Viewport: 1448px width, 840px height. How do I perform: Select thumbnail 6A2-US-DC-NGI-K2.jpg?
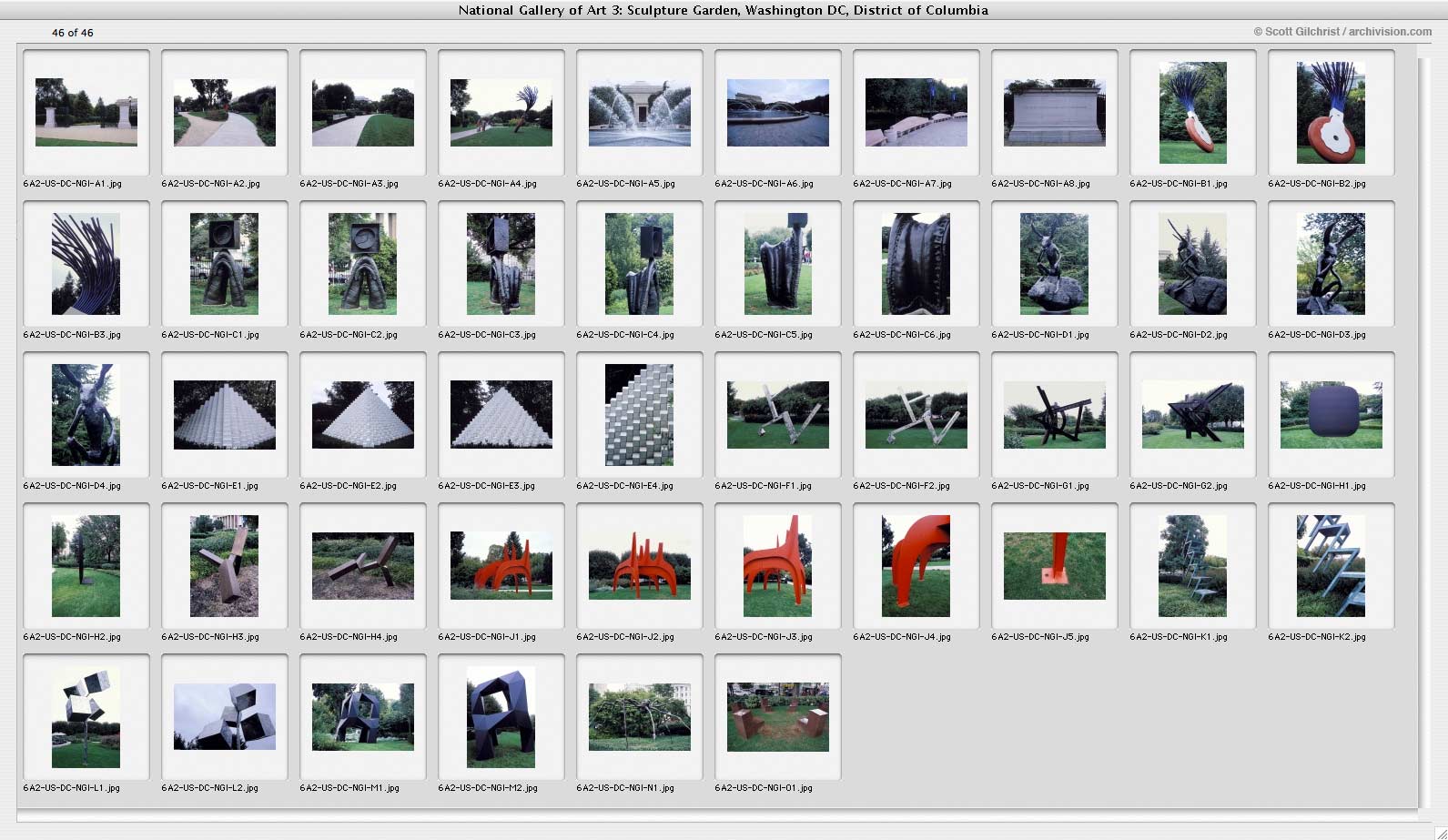(1332, 566)
